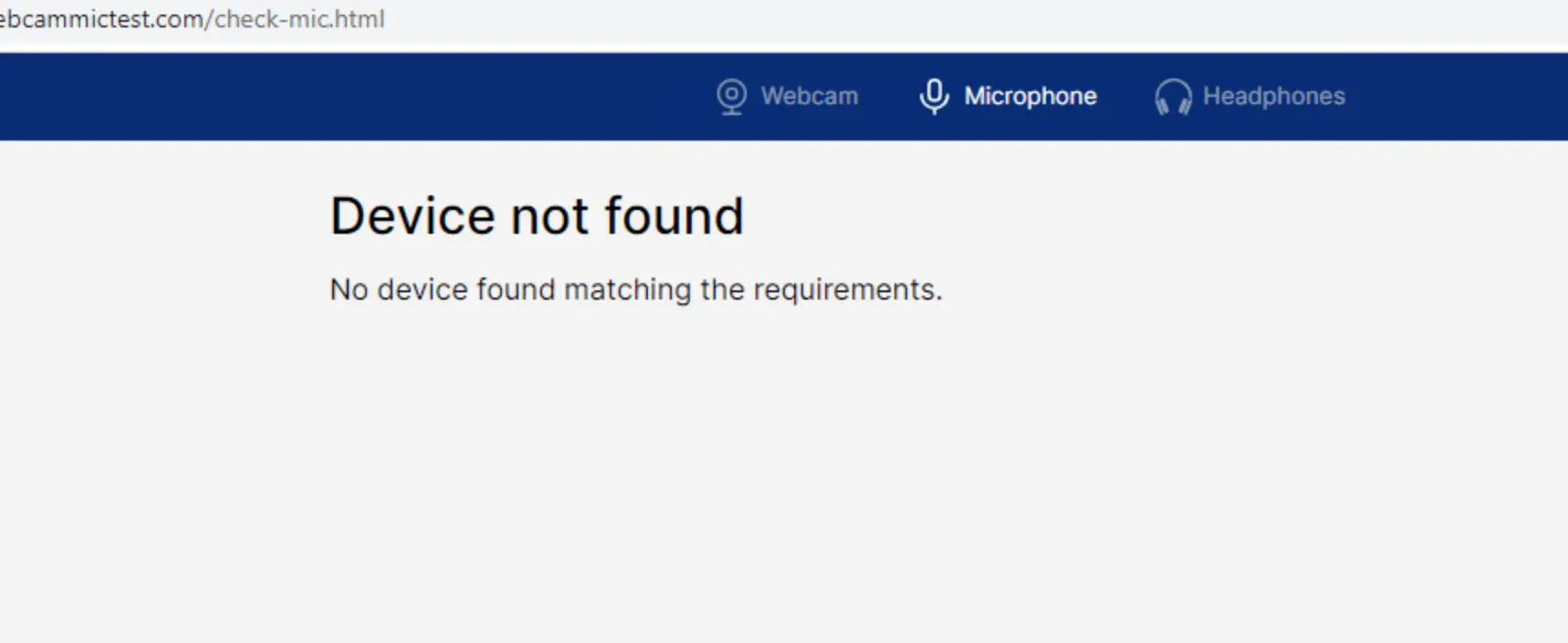Click the webcam camera icon
The image size is (1568, 643).
(731, 97)
